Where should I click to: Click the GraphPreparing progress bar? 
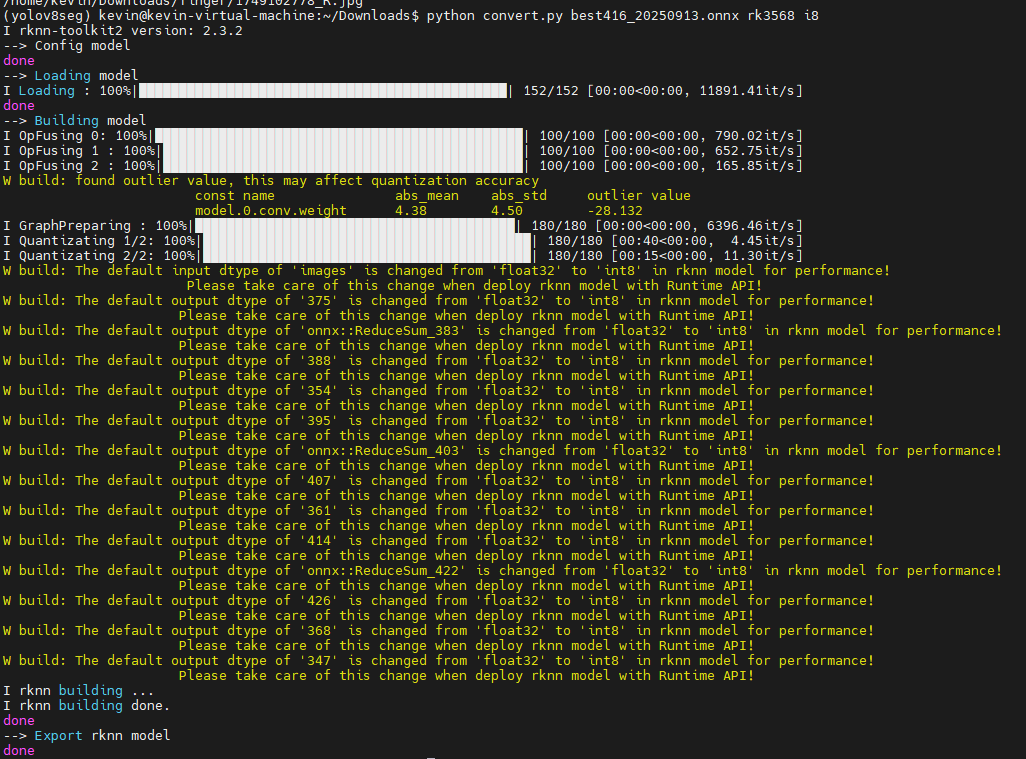(355, 226)
